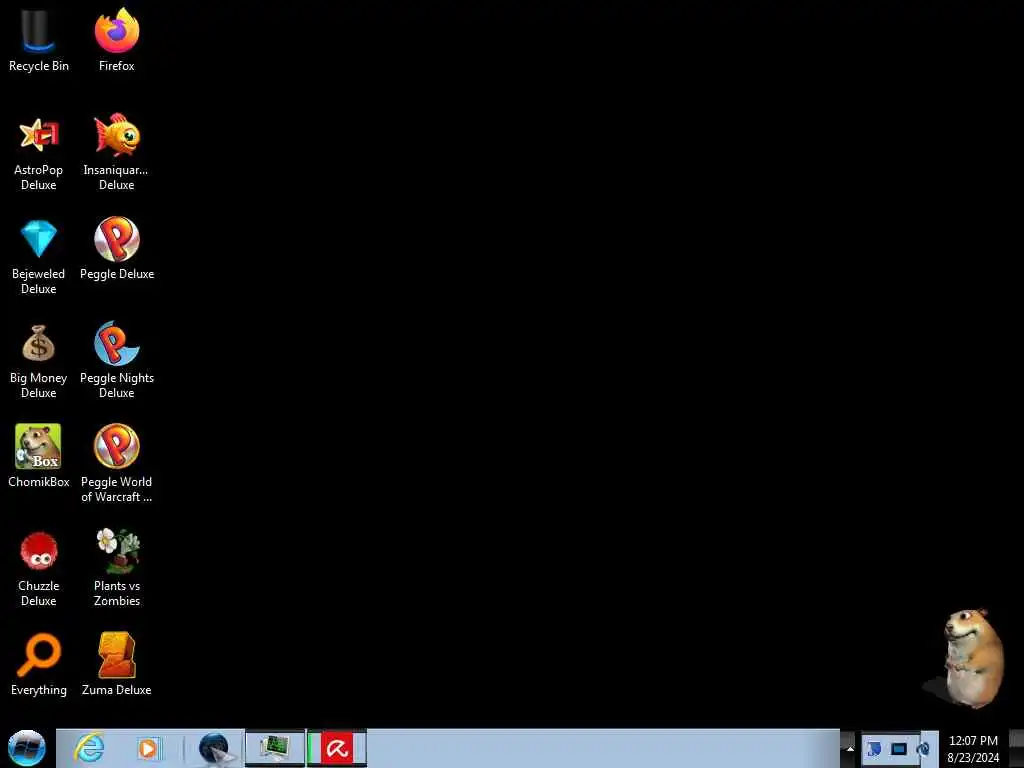Select the Big Money Deluxe moneybag icon
Image resolution: width=1024 pixels, height=768 pixels.
pyautogui.click(x=39, y=361)
